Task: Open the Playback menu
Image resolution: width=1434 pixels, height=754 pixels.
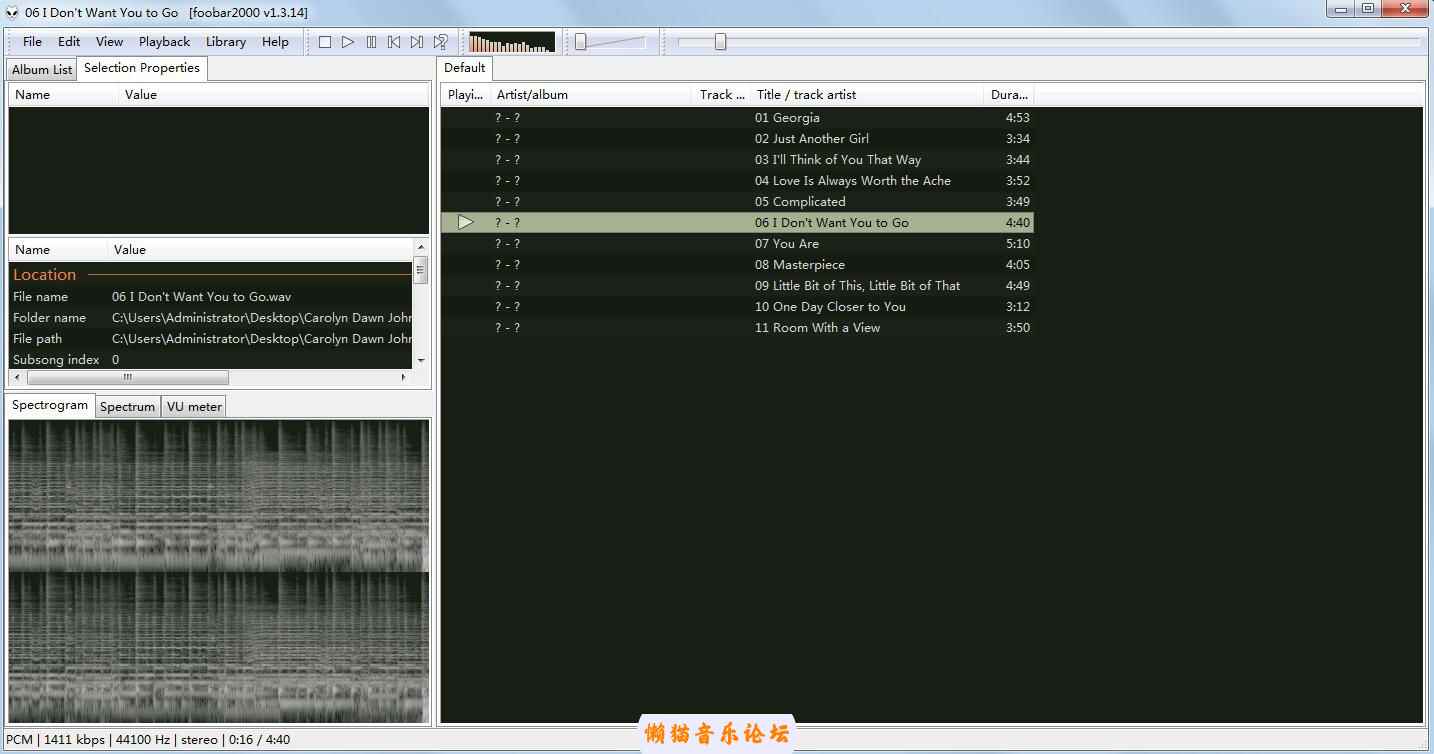Action: point(164,42)
